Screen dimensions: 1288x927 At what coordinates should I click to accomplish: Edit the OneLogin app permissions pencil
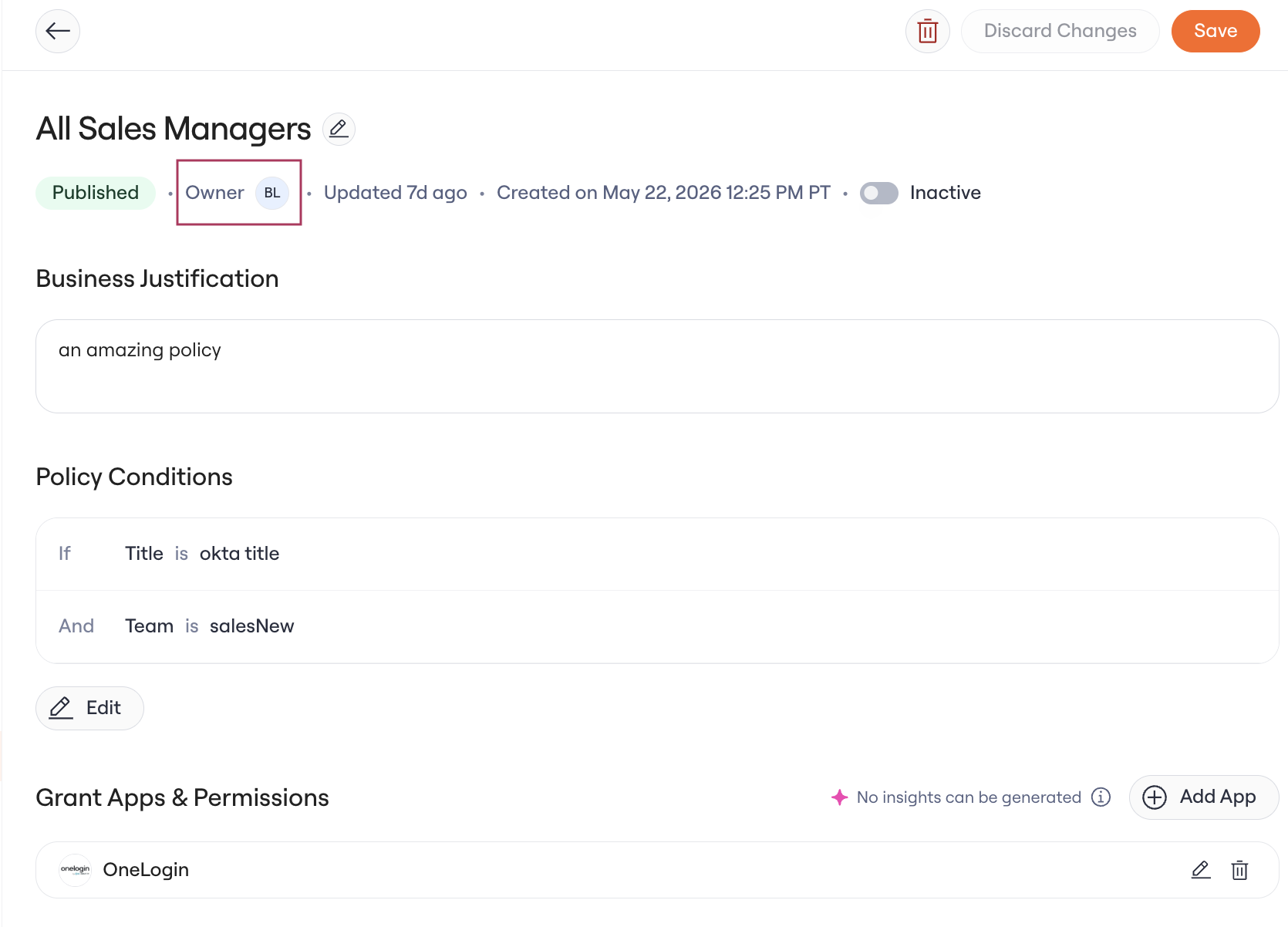pos(1201,870)
